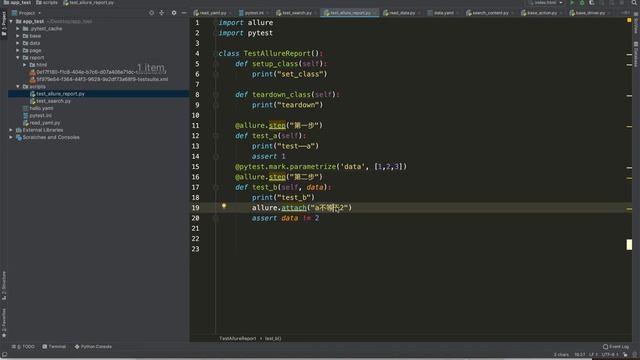Toggle the Structure tool window side tab
Viewport: 640px width, 360px height.
[4, 285]
